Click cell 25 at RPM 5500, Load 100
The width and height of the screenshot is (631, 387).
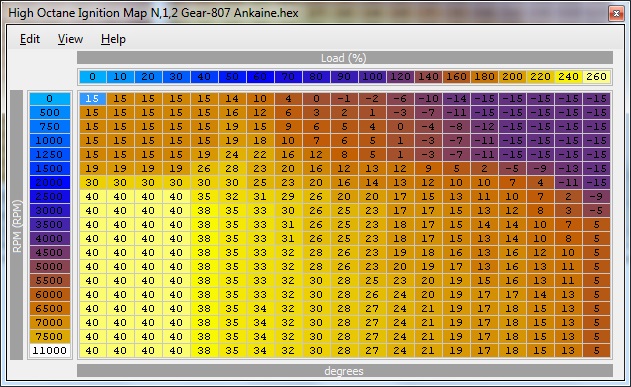tap(372, 280)
